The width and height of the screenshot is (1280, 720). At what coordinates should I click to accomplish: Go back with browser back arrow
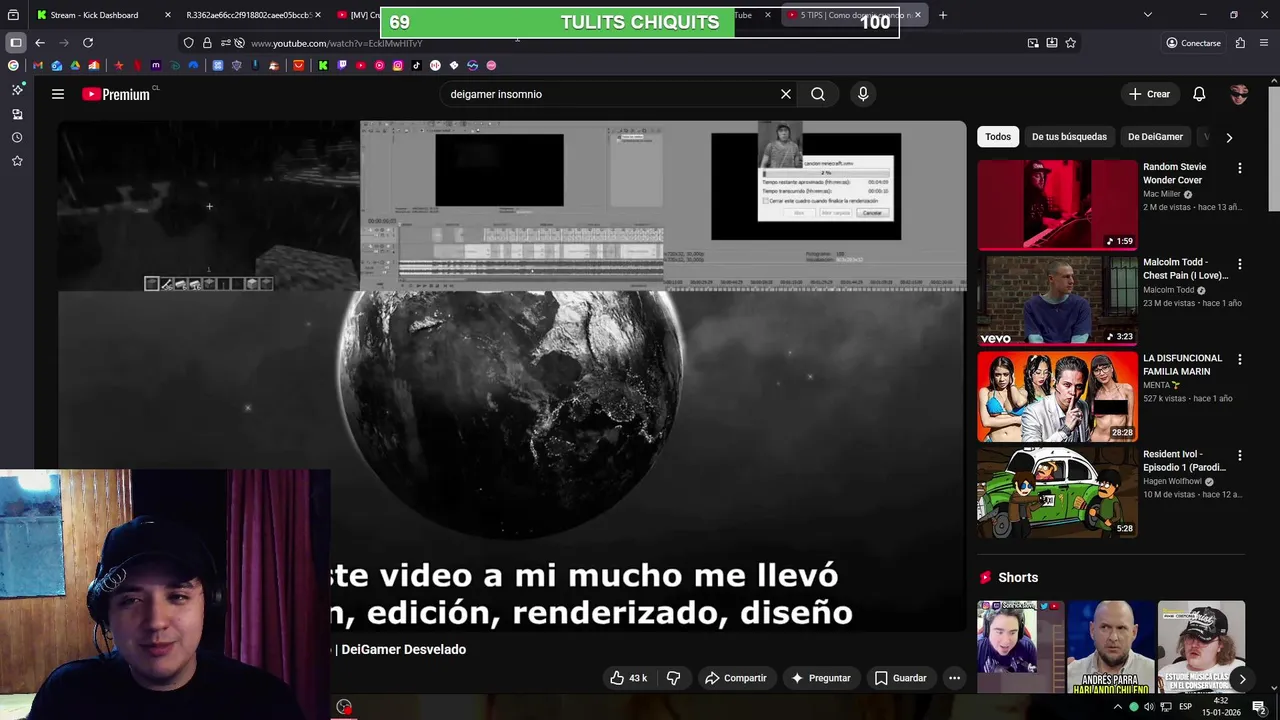point(40,43)
